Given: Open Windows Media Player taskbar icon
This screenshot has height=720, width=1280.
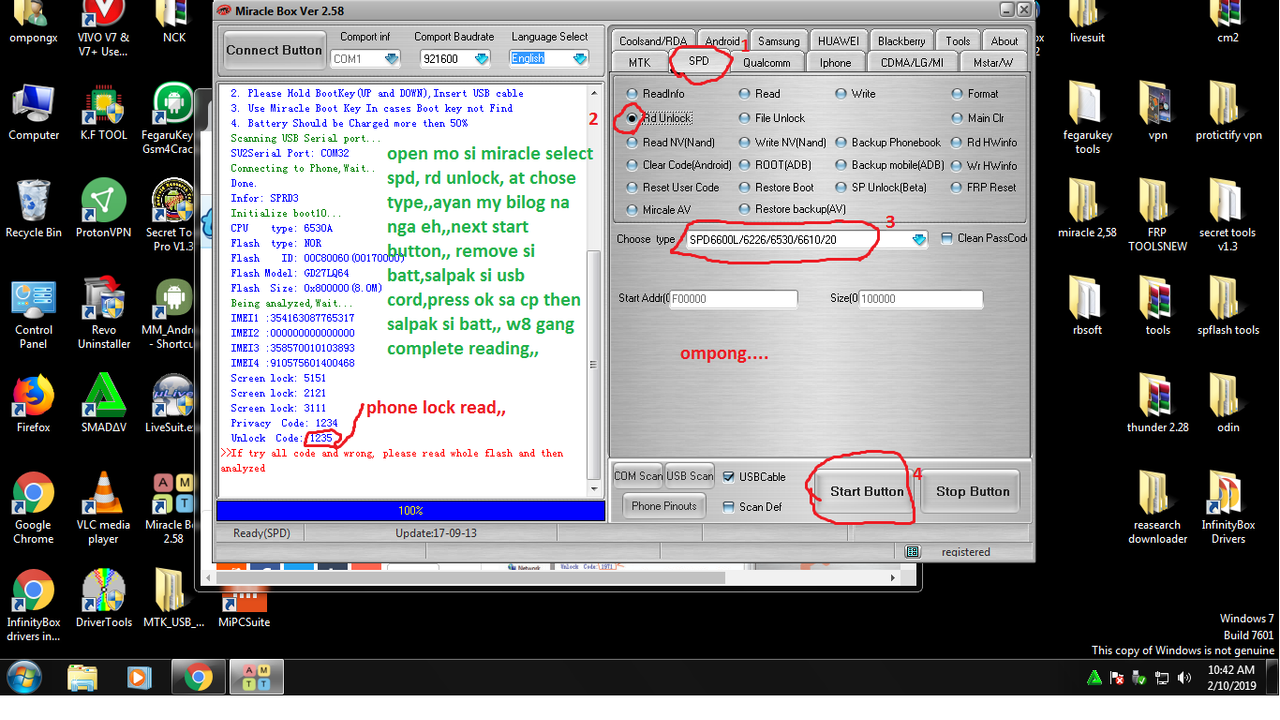Looking at the screenshot, I should 139,679.
